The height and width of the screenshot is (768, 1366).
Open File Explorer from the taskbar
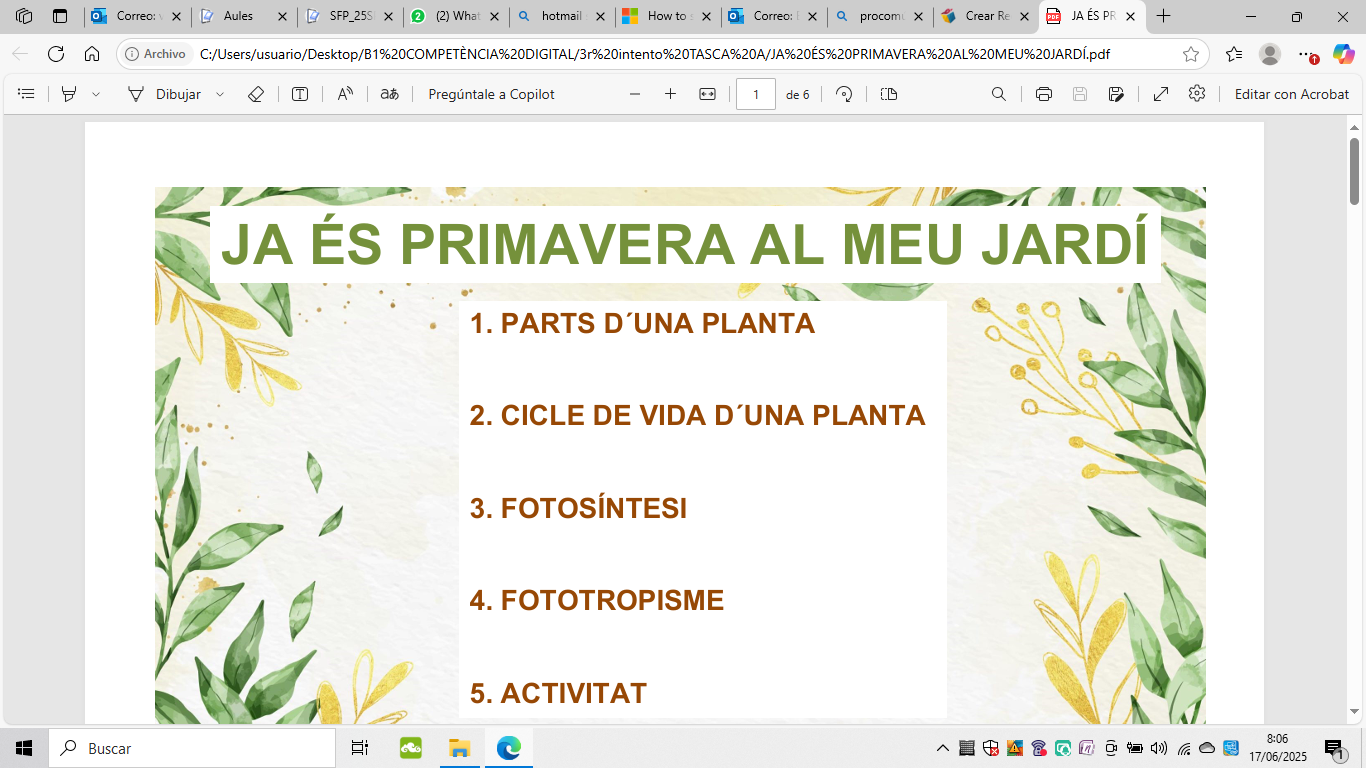459,748
